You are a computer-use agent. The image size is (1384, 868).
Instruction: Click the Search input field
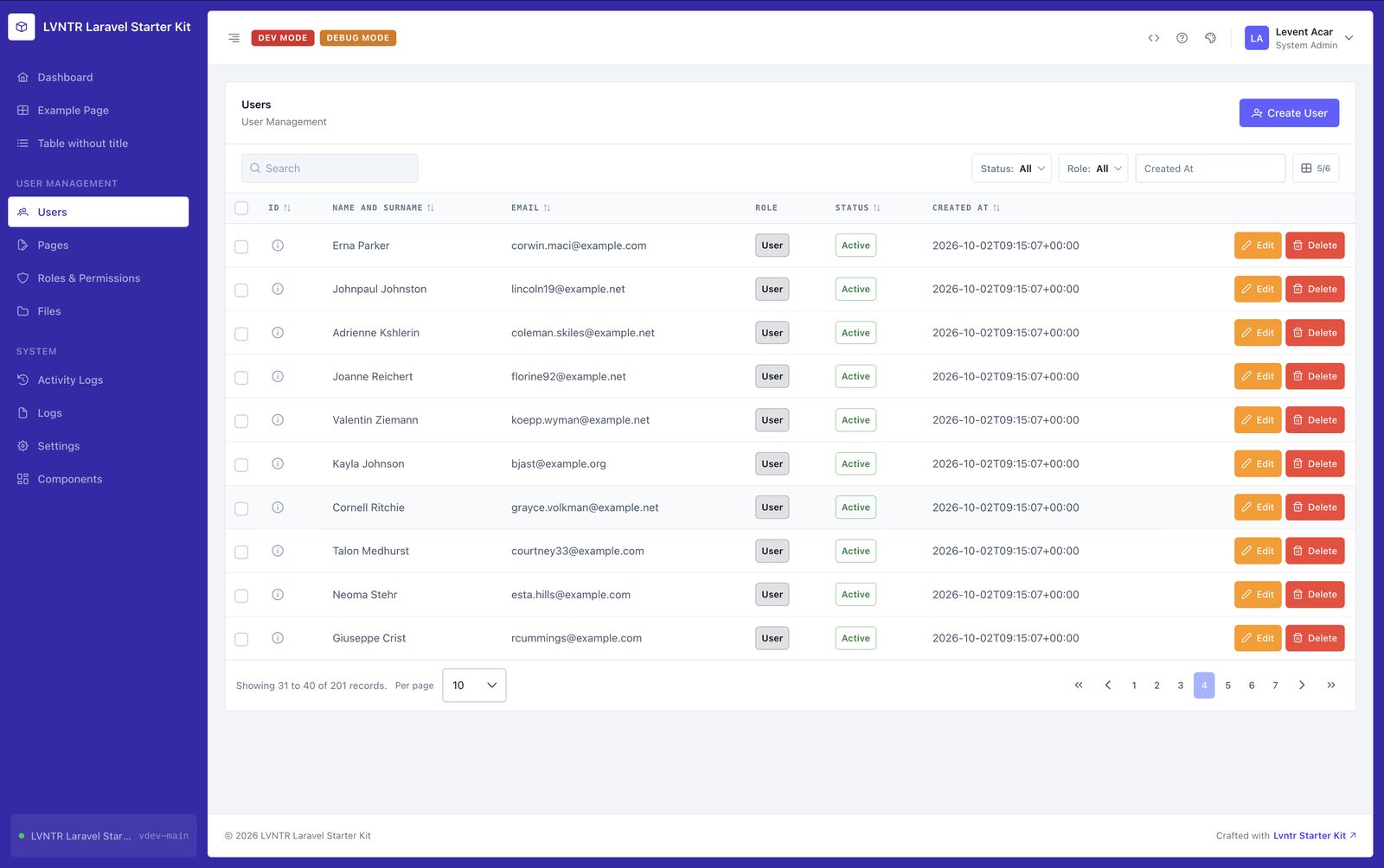click(330, 169)
